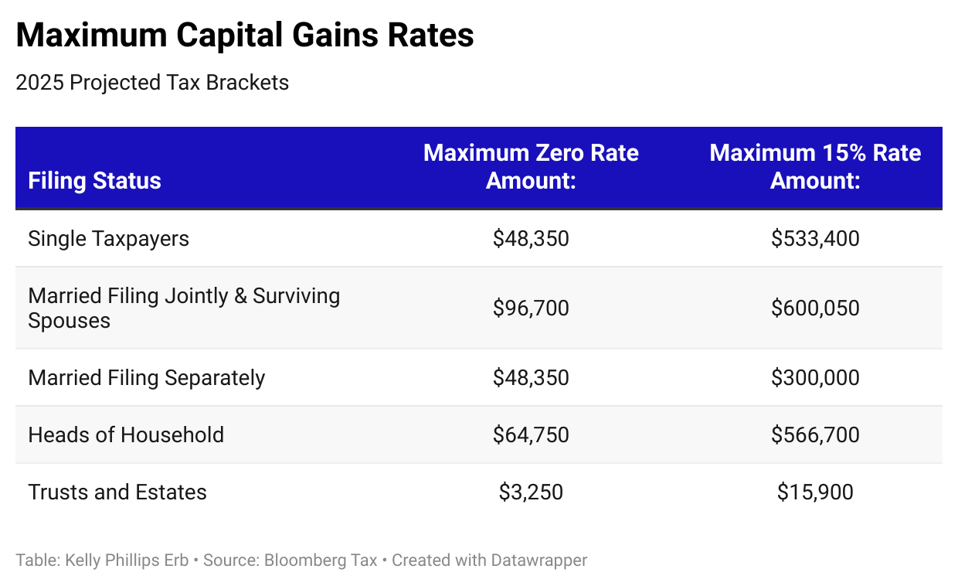Click the 'Single Taxpayers' row label
Screen dimensions: 958x586
click(108, 239)
